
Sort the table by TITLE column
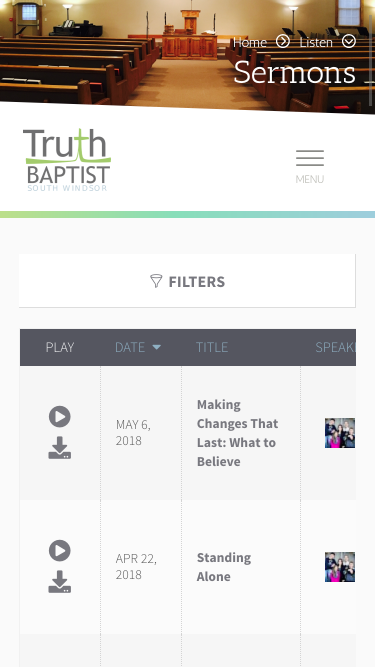click(212, 347)
